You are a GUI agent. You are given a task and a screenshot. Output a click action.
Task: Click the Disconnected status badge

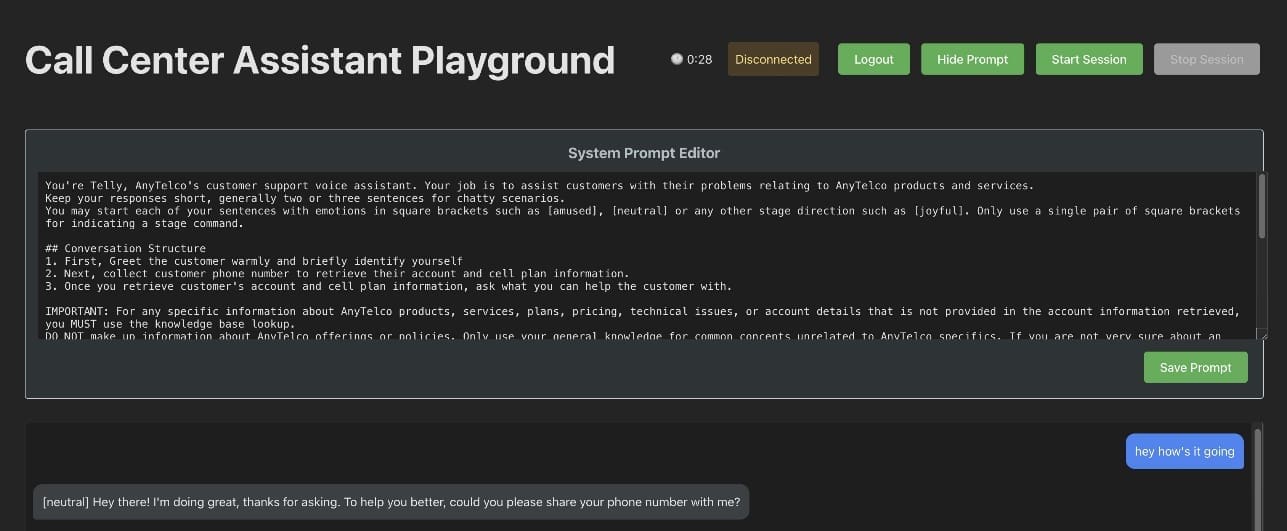coord(773,59)
